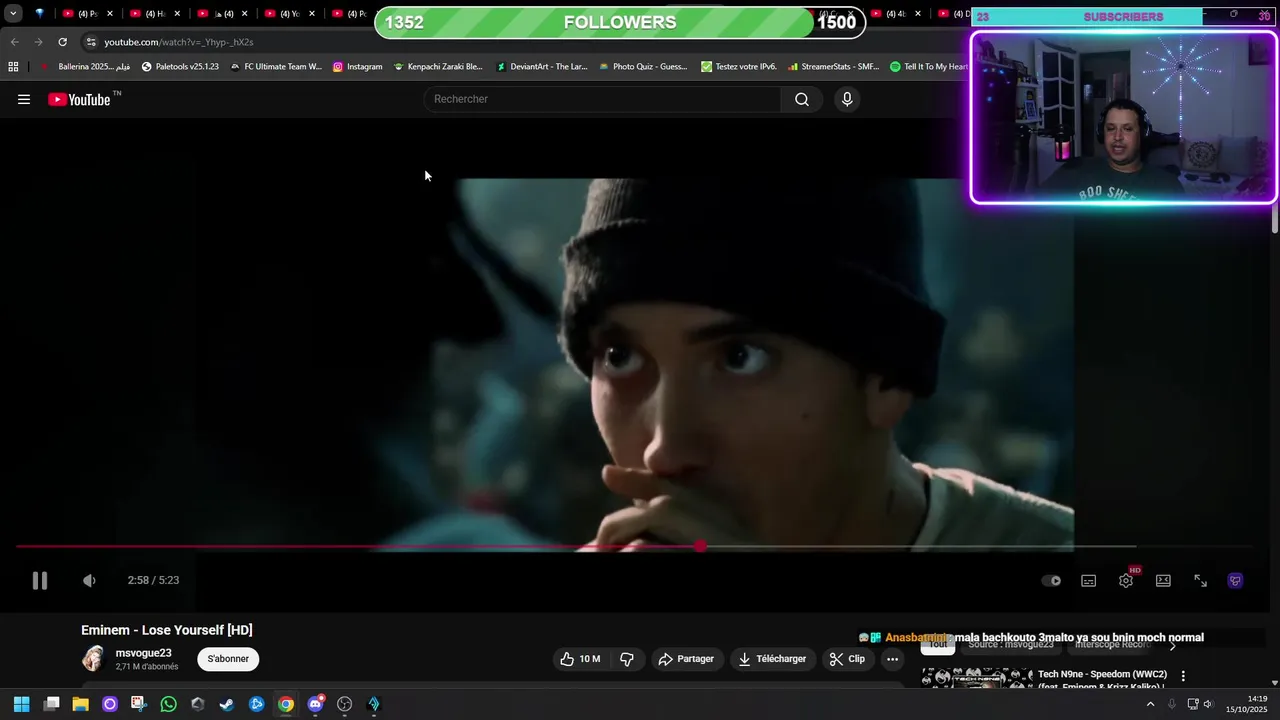Subscribe with the S'abonner button
This screenshot has width=1280, height=720.
(x=228, y=659)
